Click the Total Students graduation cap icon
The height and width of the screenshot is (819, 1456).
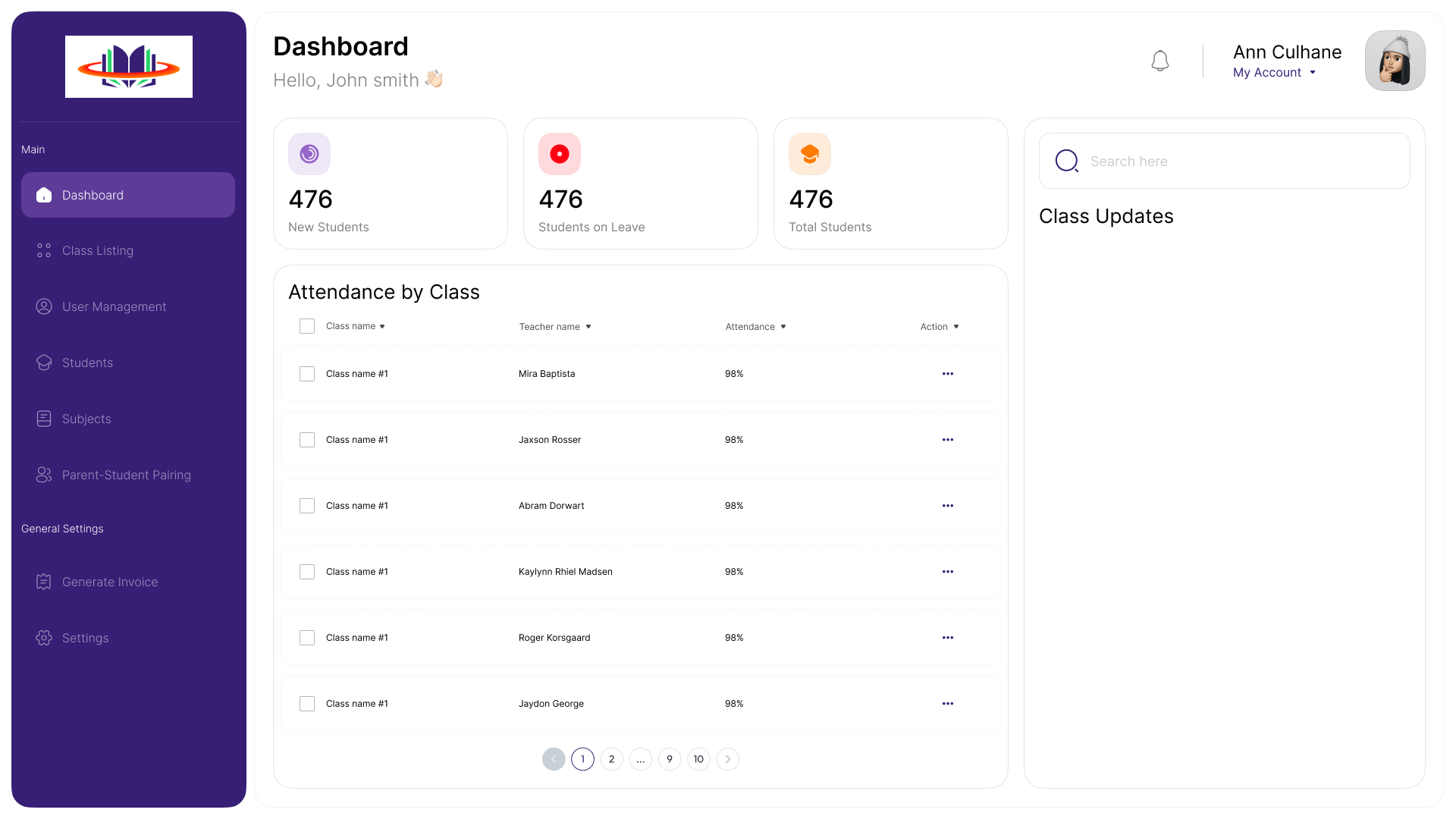[810, 154]
